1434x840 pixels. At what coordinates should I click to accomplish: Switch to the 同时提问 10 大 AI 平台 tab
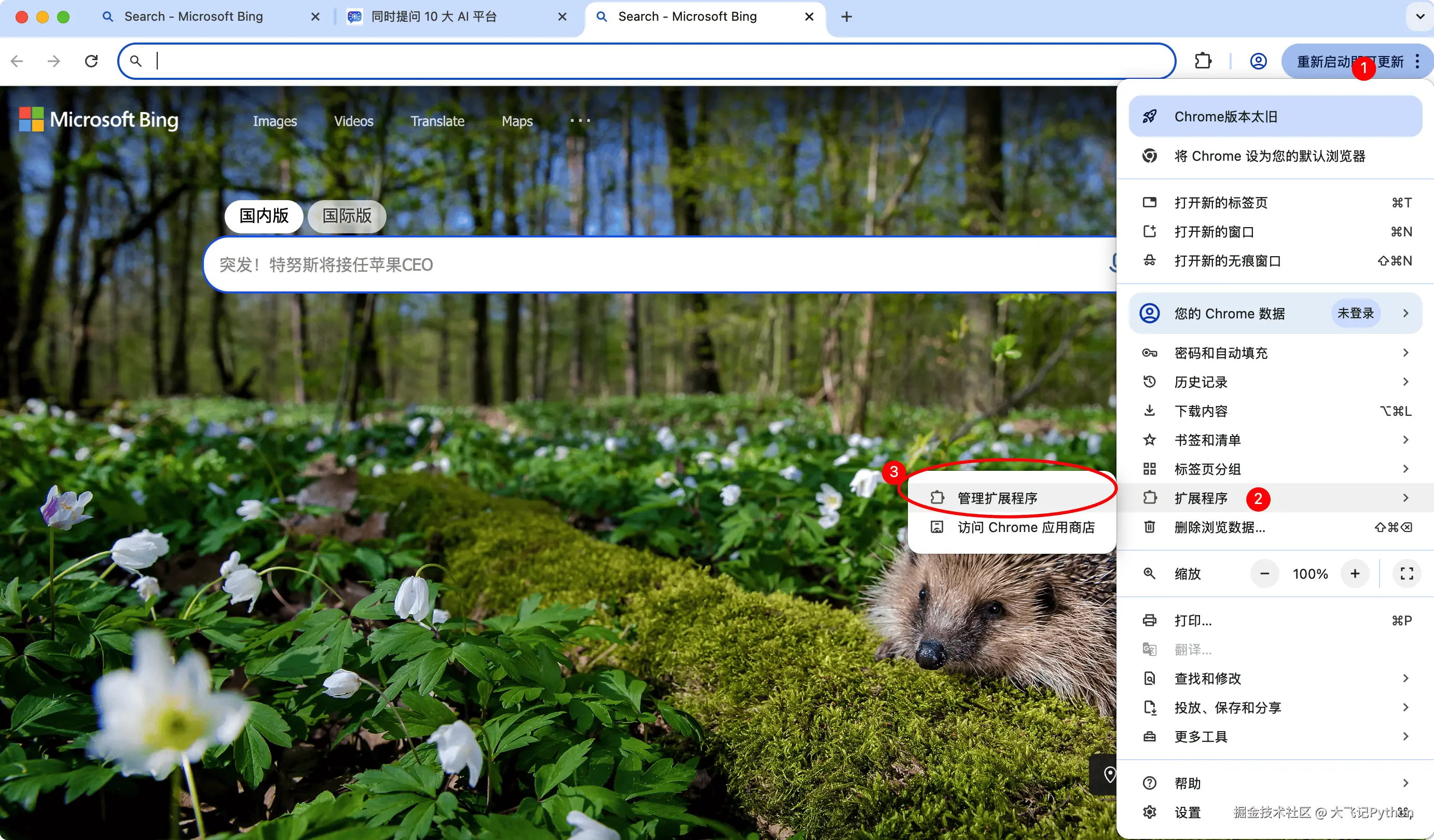434,17
